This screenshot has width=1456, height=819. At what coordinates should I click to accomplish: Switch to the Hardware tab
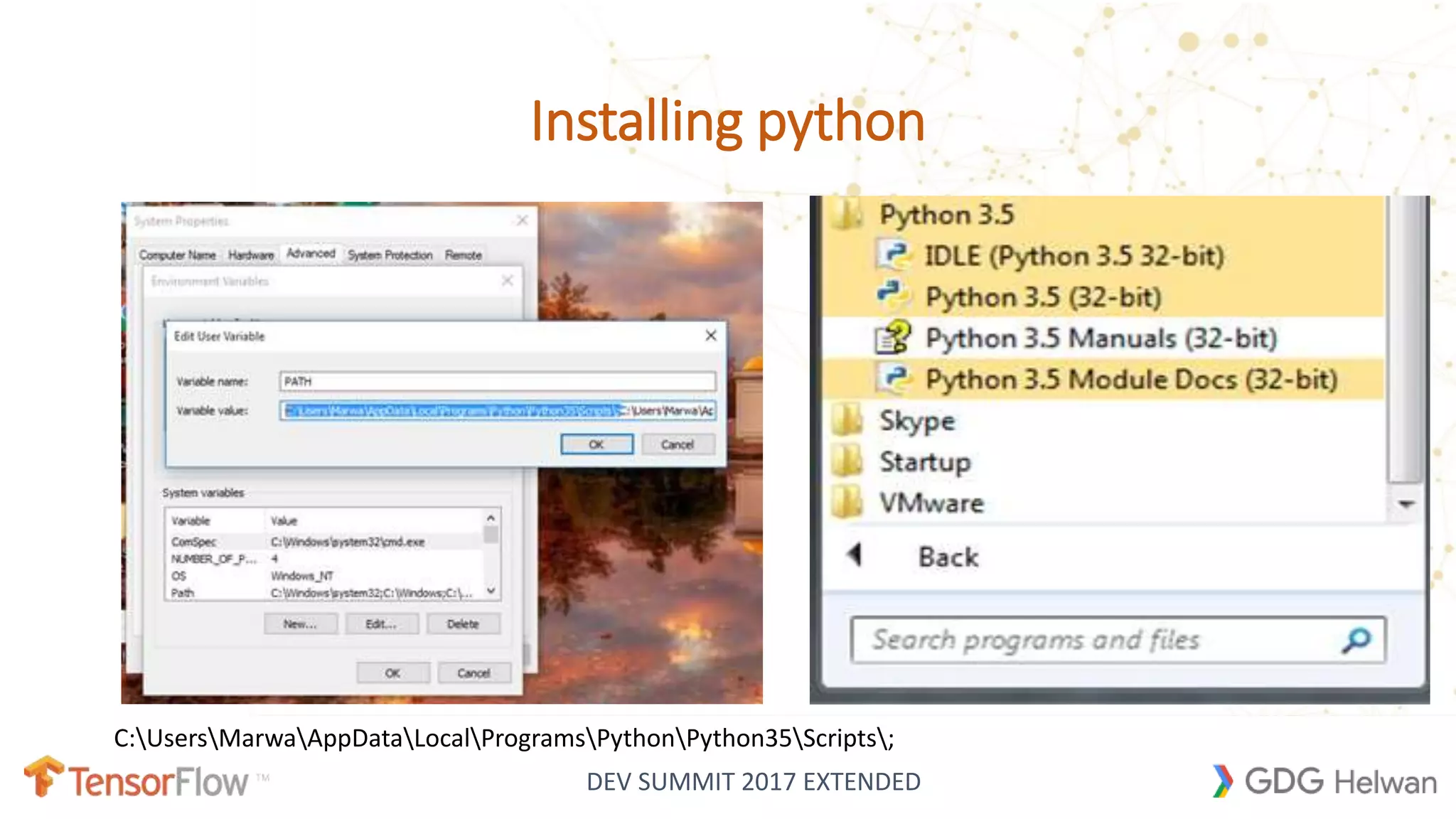point(251,255)
